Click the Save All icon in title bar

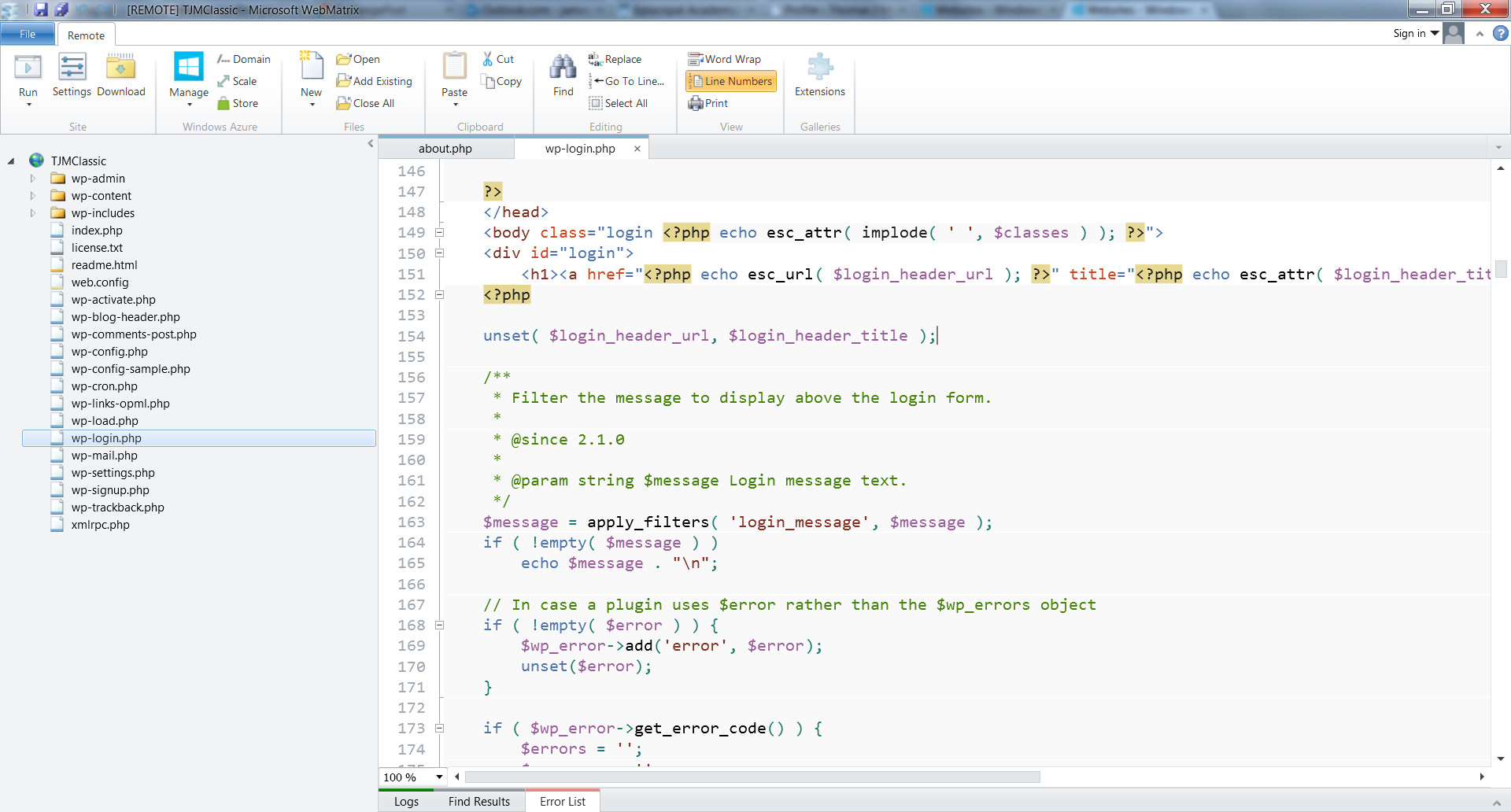[61, 10]
